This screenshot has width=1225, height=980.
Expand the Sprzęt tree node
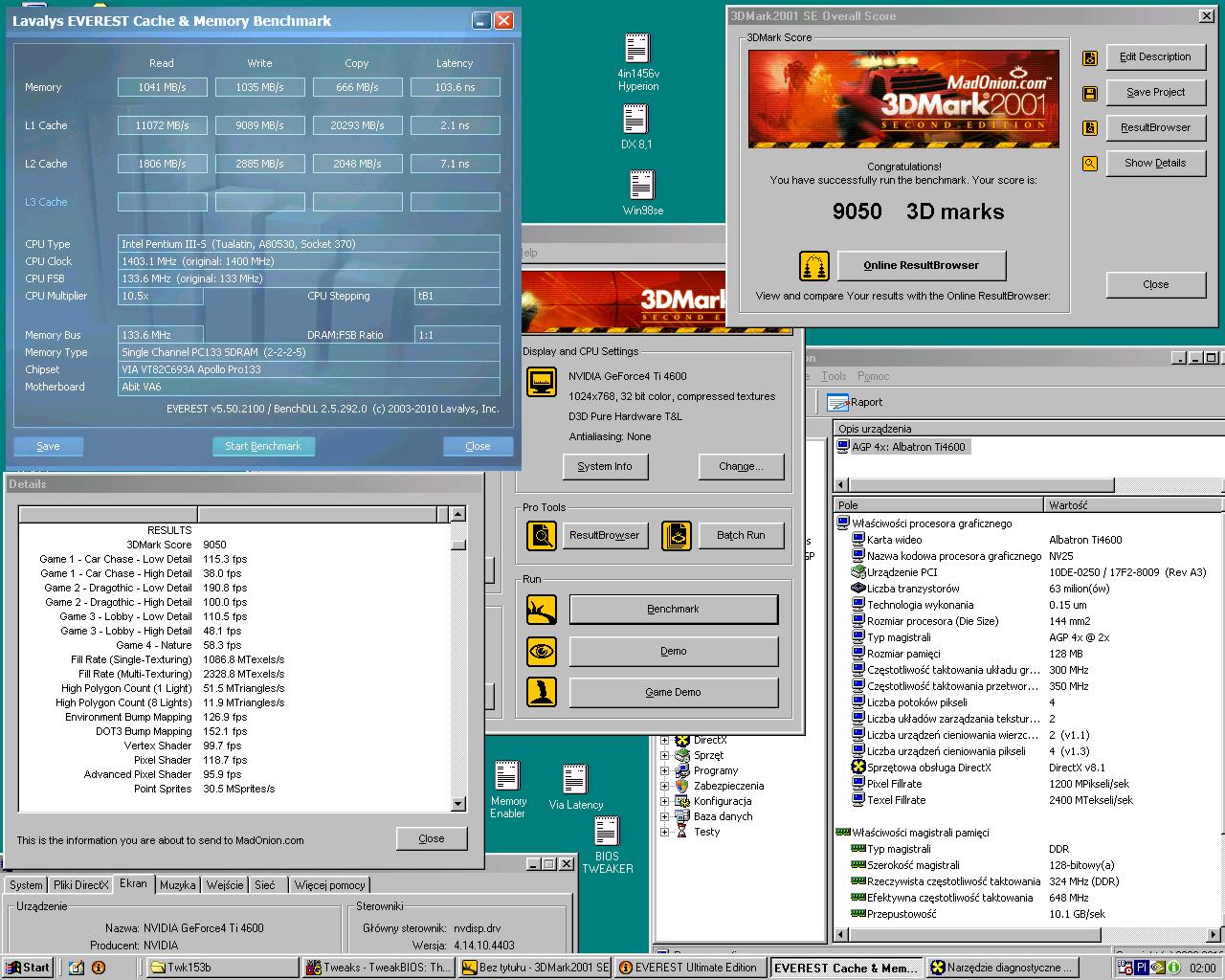(664, 756)
